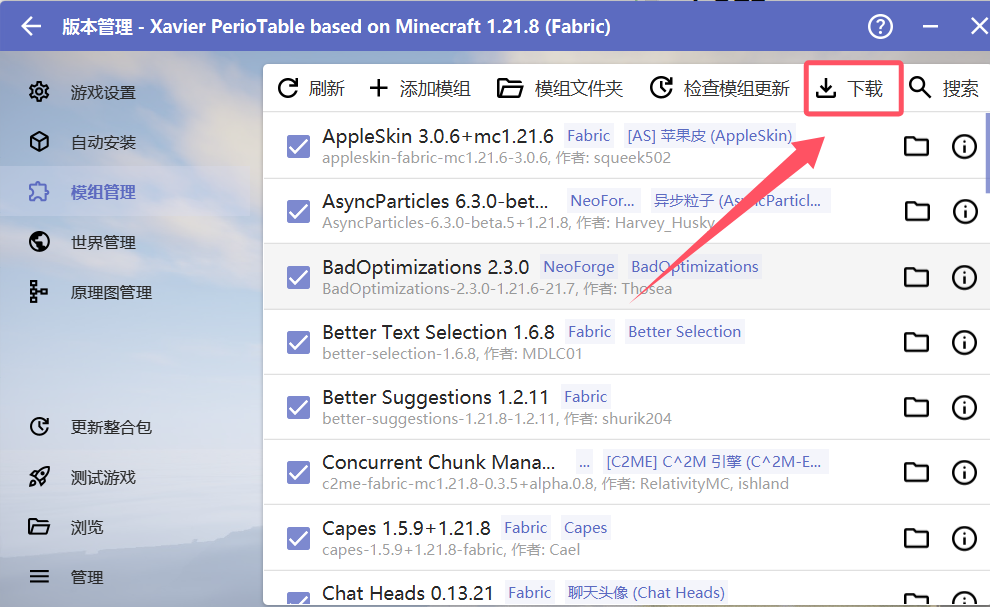The image size is (990, 607).
Task: Click Fabric tag on AppleSkin row
Action: point(588,136)
